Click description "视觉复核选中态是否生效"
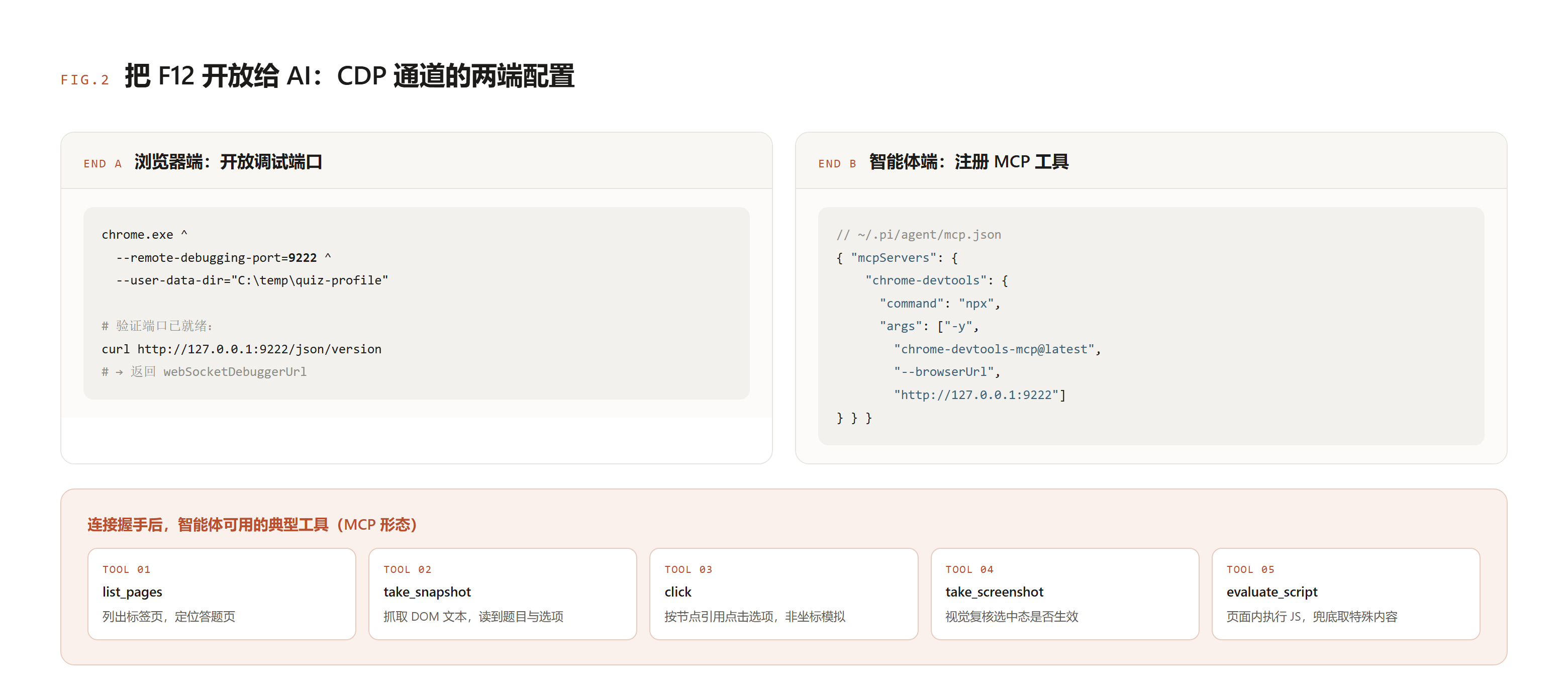The width and height of the screenshot is (1568, 685). 1012,616
